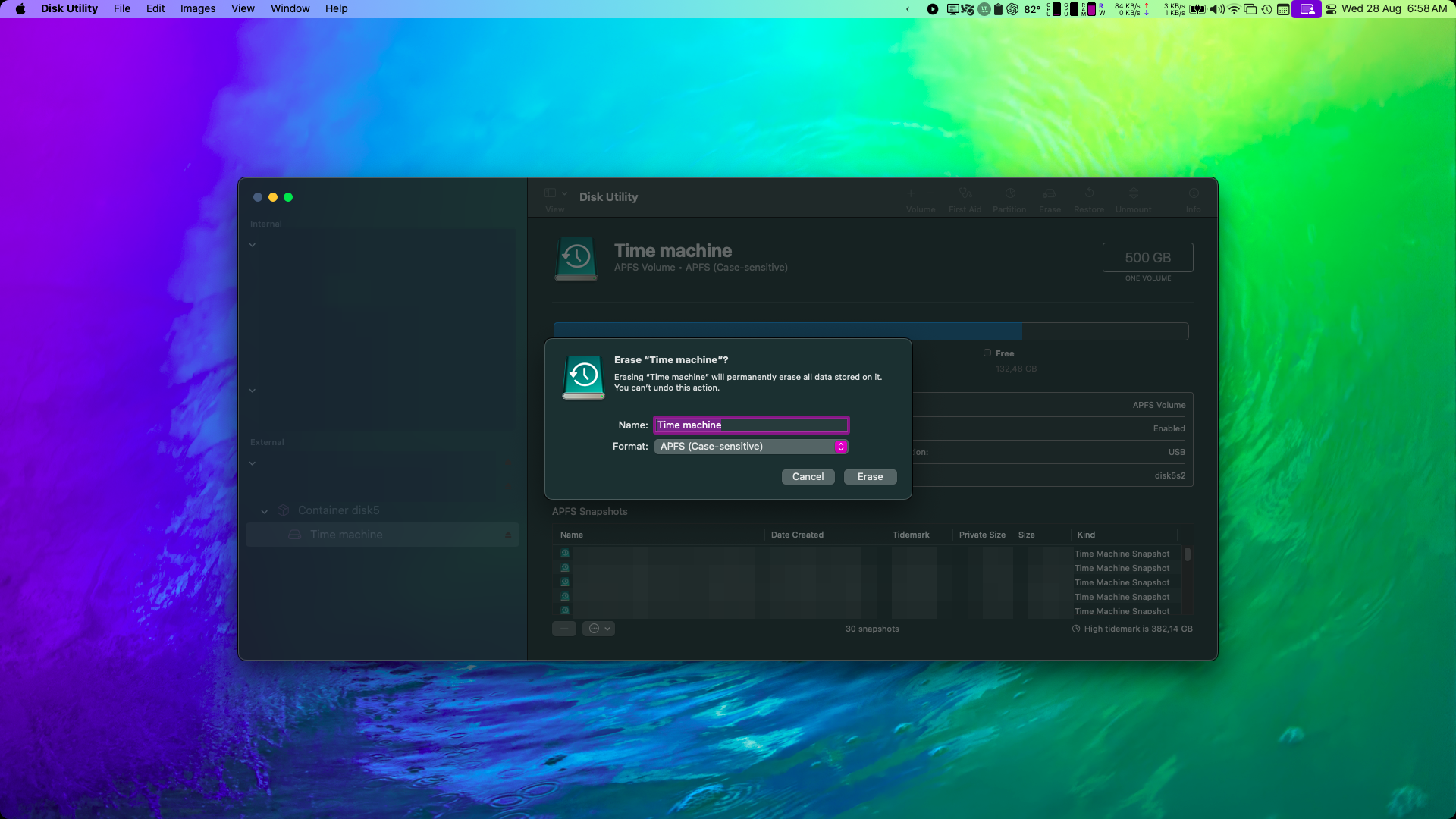Click the delete snapshot minus button
Screen dimensions: 1456x819
click(x=564, y=628)
